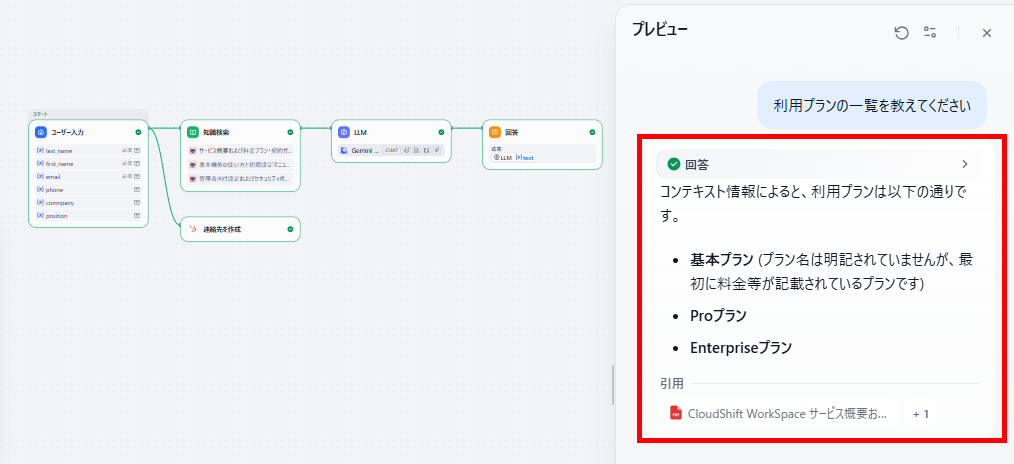
Task: Select the last_name variable row
Action: tap(89, 151)
